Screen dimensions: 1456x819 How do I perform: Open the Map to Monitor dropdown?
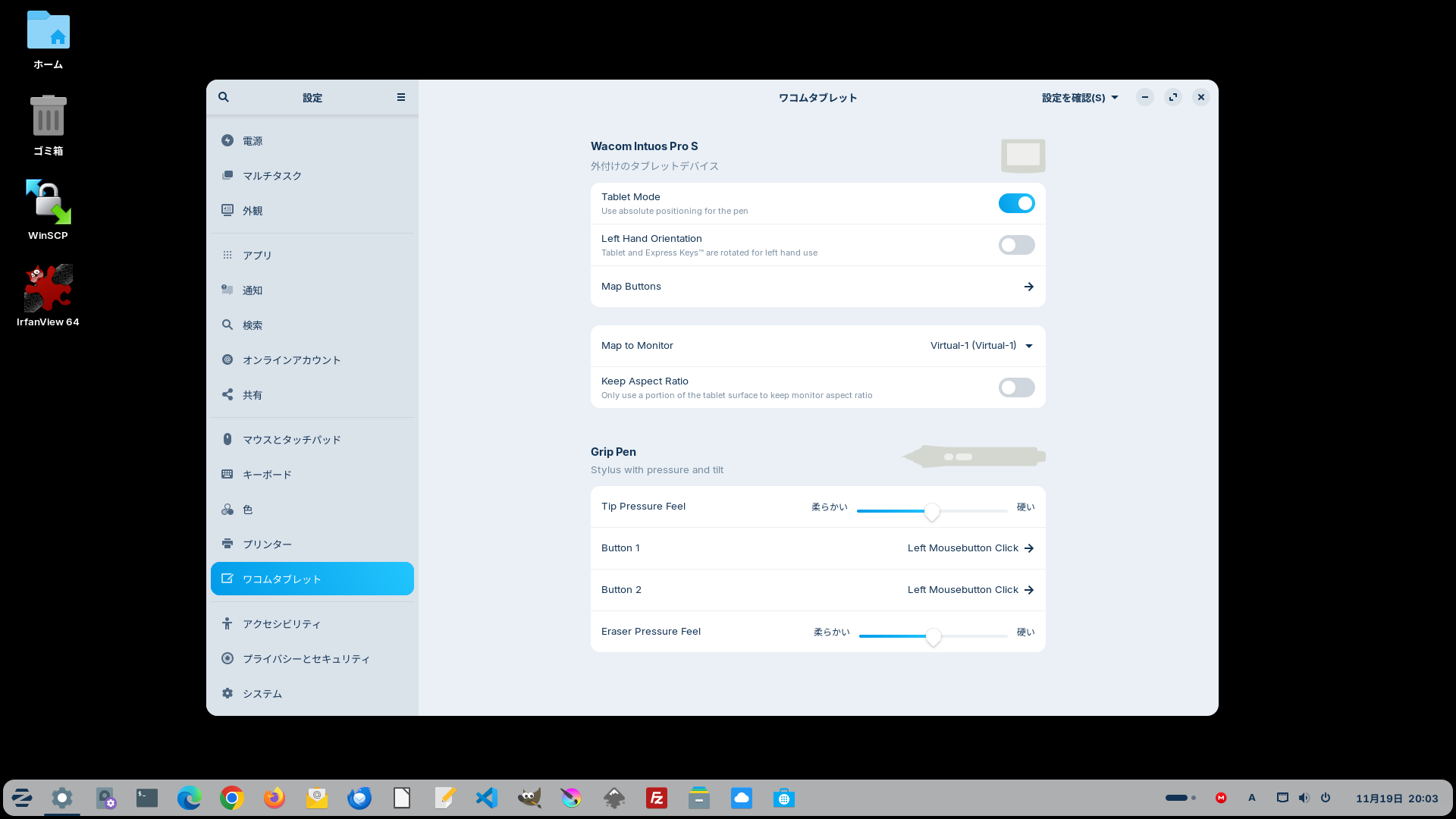[981, 346]
